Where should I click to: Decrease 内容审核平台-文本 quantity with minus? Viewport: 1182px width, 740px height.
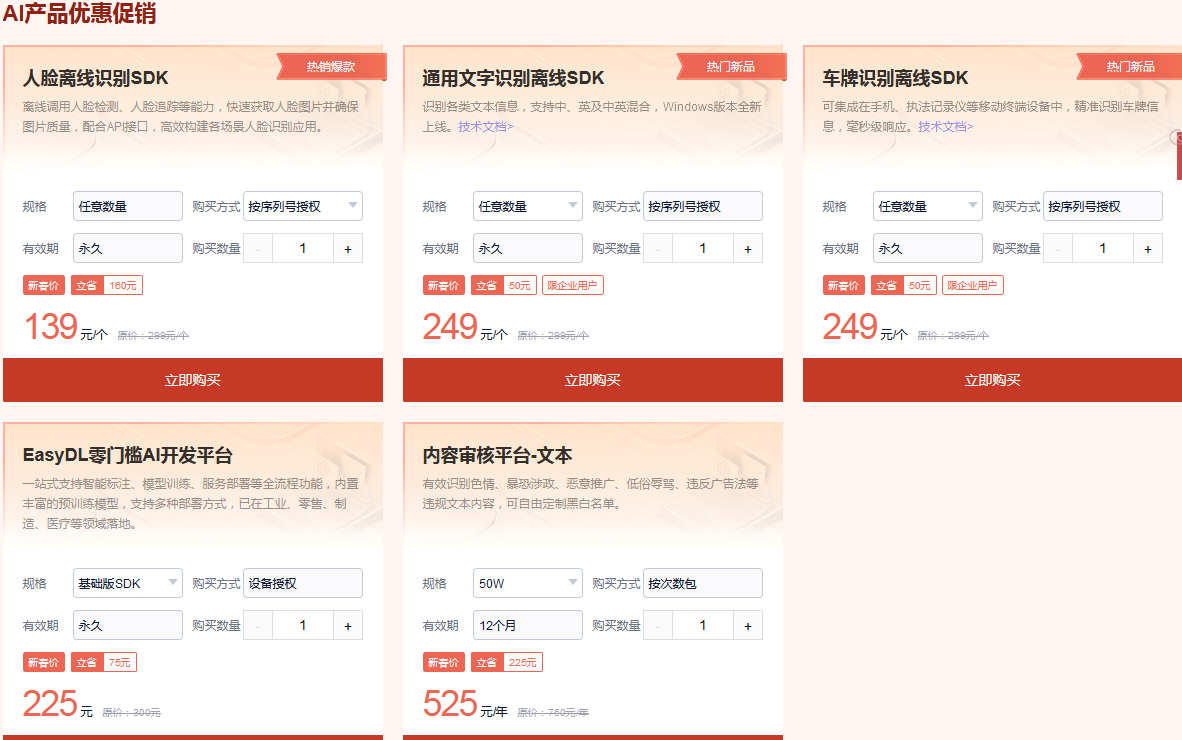658,625
